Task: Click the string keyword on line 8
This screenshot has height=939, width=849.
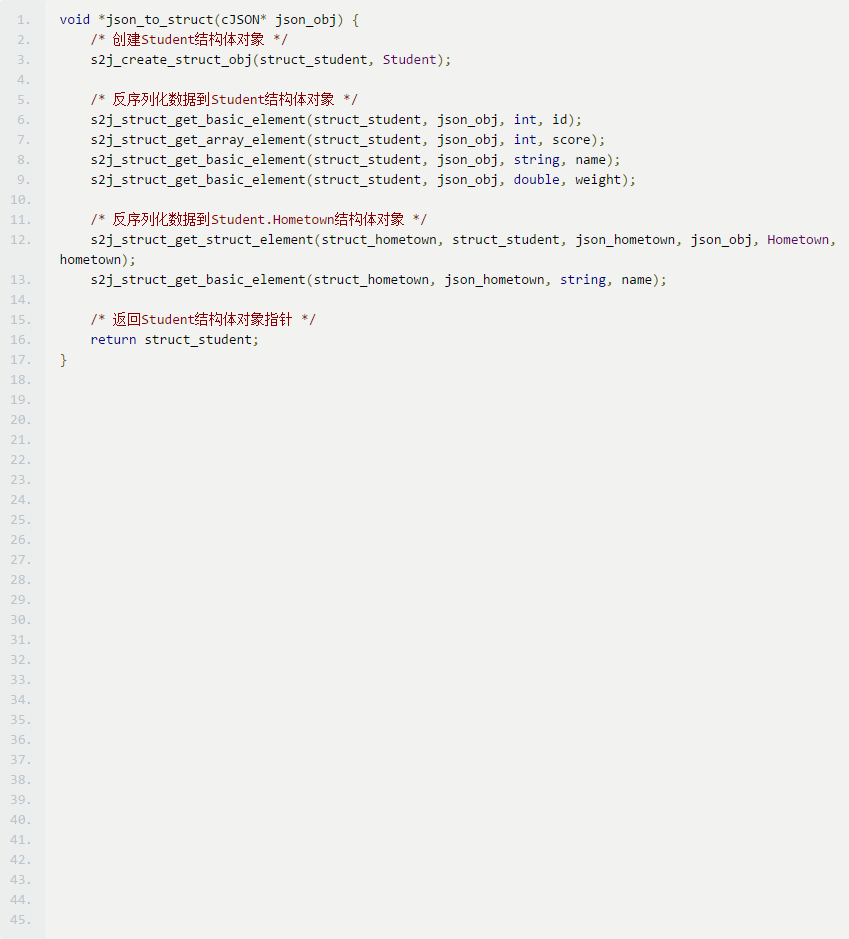Action: click(537, 159)
